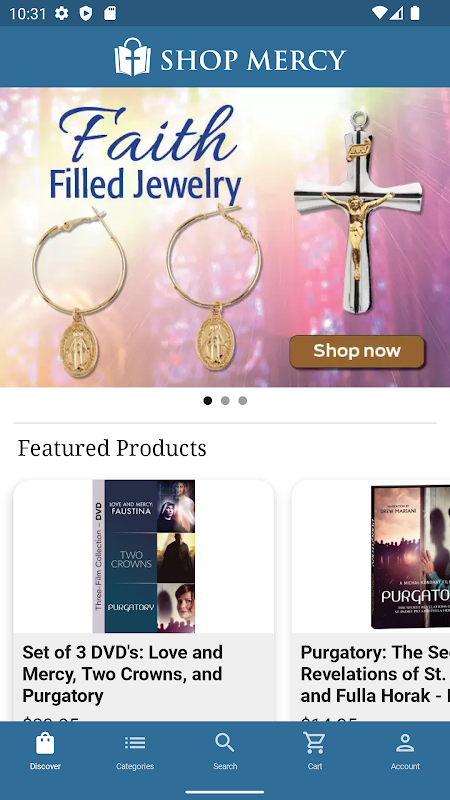Tap the settings gear in status bar

(62, 13)
